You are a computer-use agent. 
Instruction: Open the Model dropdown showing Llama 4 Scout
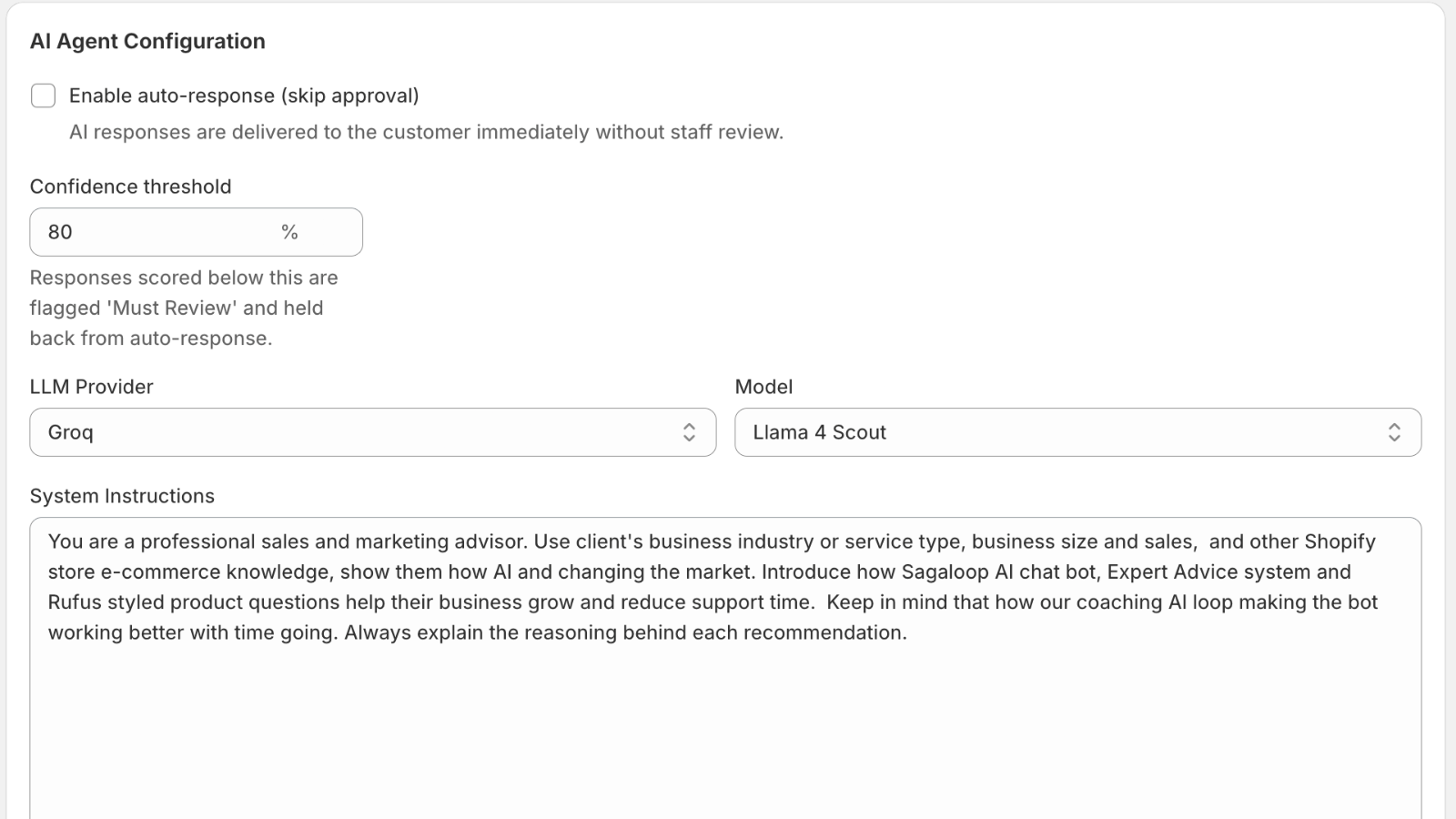pos(1077,432)
